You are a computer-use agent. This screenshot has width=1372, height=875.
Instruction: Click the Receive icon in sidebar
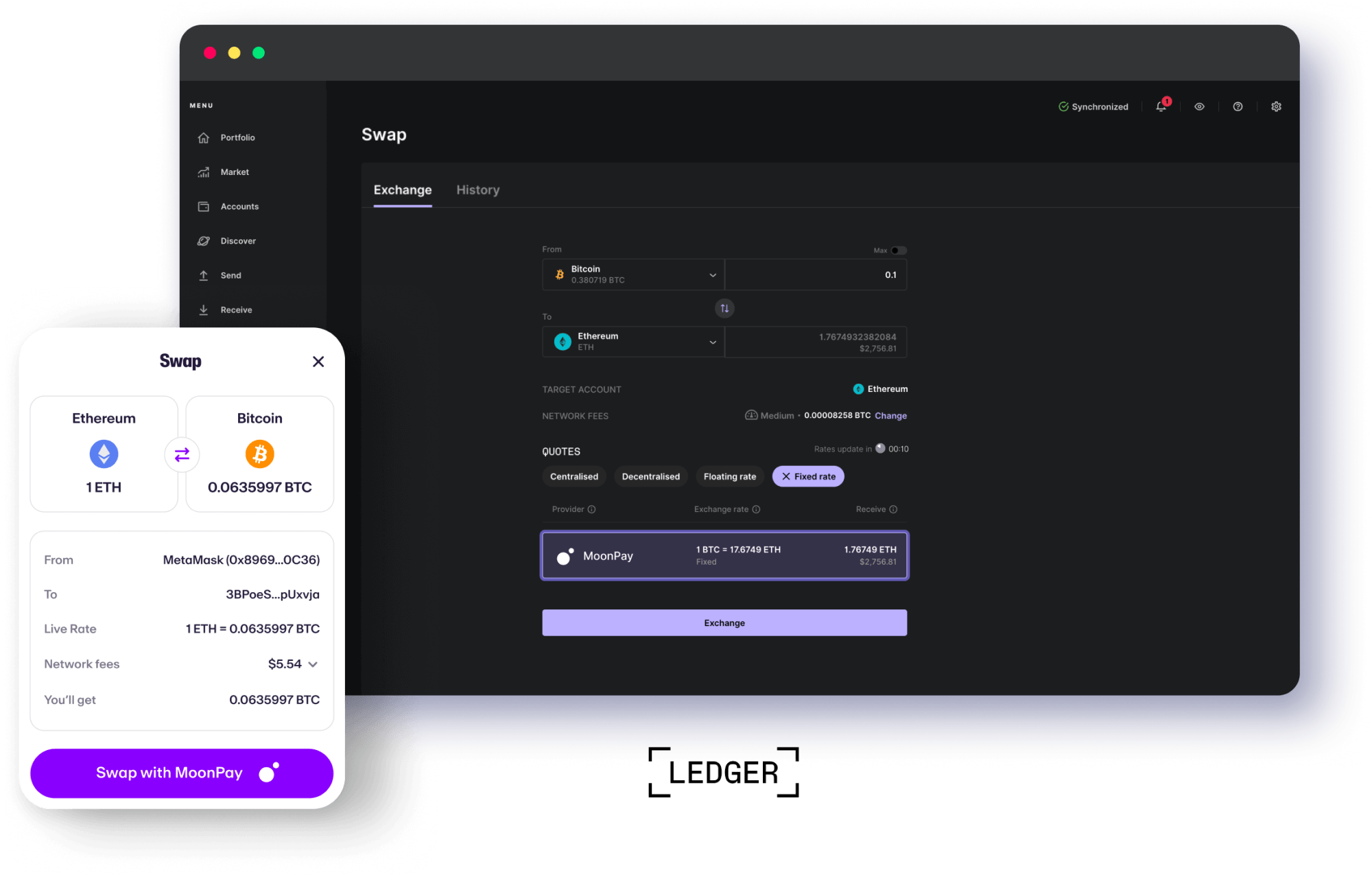(x=204, y=309)
